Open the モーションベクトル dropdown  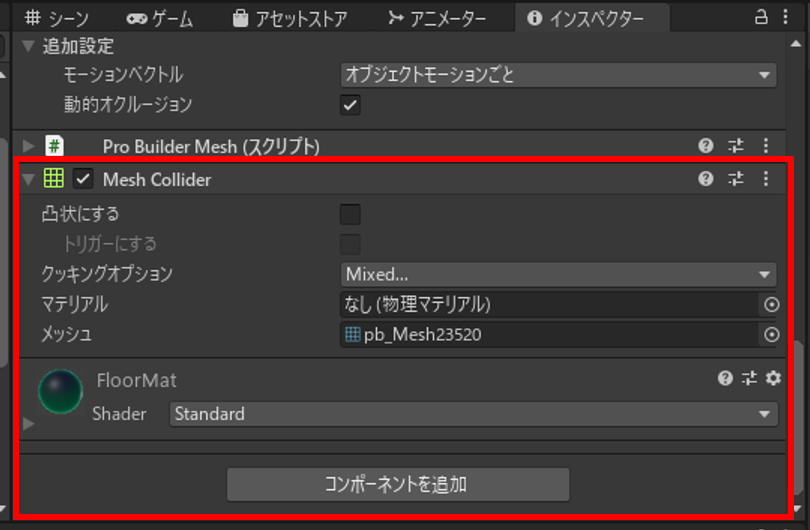point(558,75)
